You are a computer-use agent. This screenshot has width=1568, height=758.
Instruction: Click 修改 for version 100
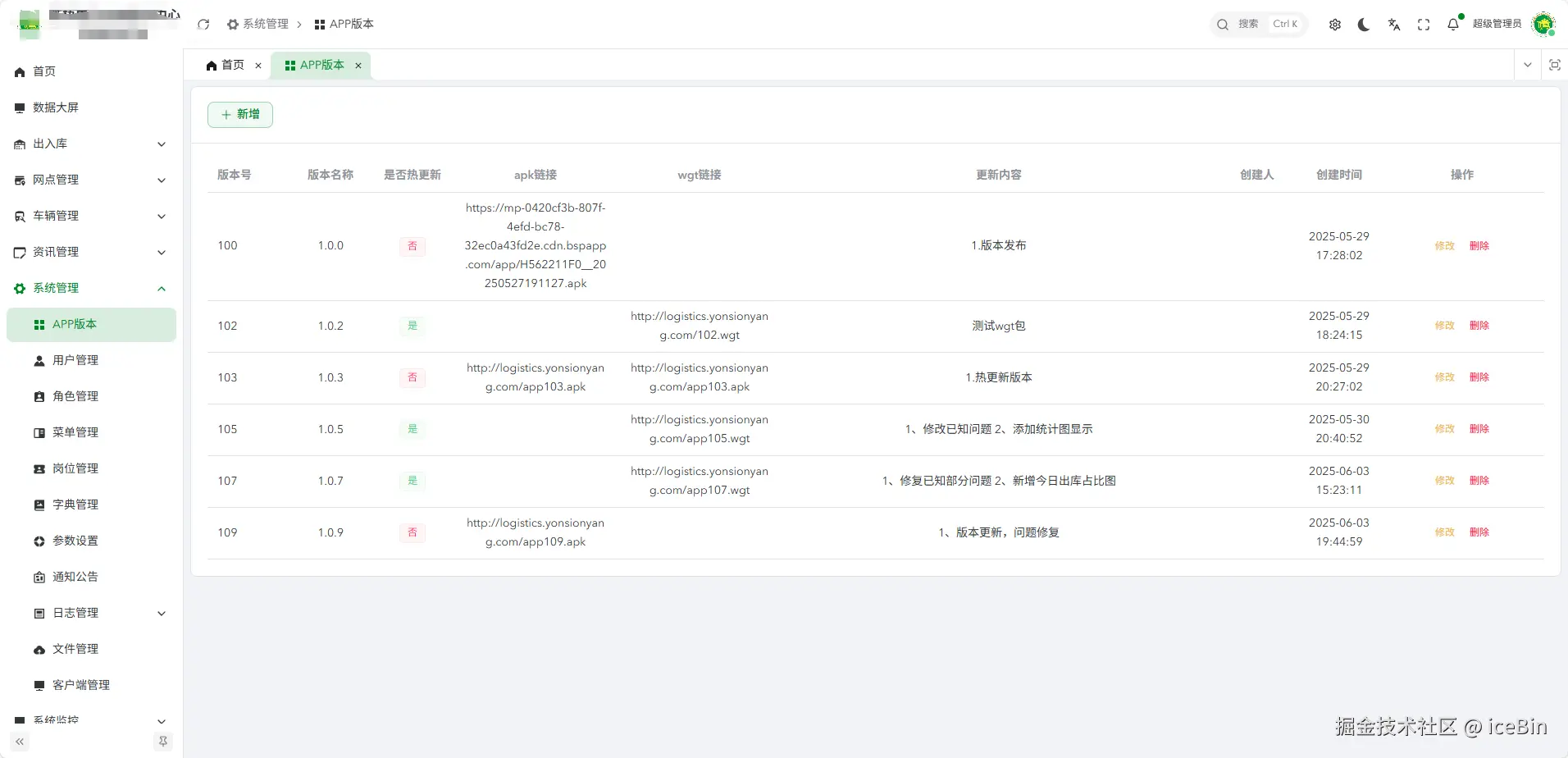pyautogui.click(x=1445, y=246)
